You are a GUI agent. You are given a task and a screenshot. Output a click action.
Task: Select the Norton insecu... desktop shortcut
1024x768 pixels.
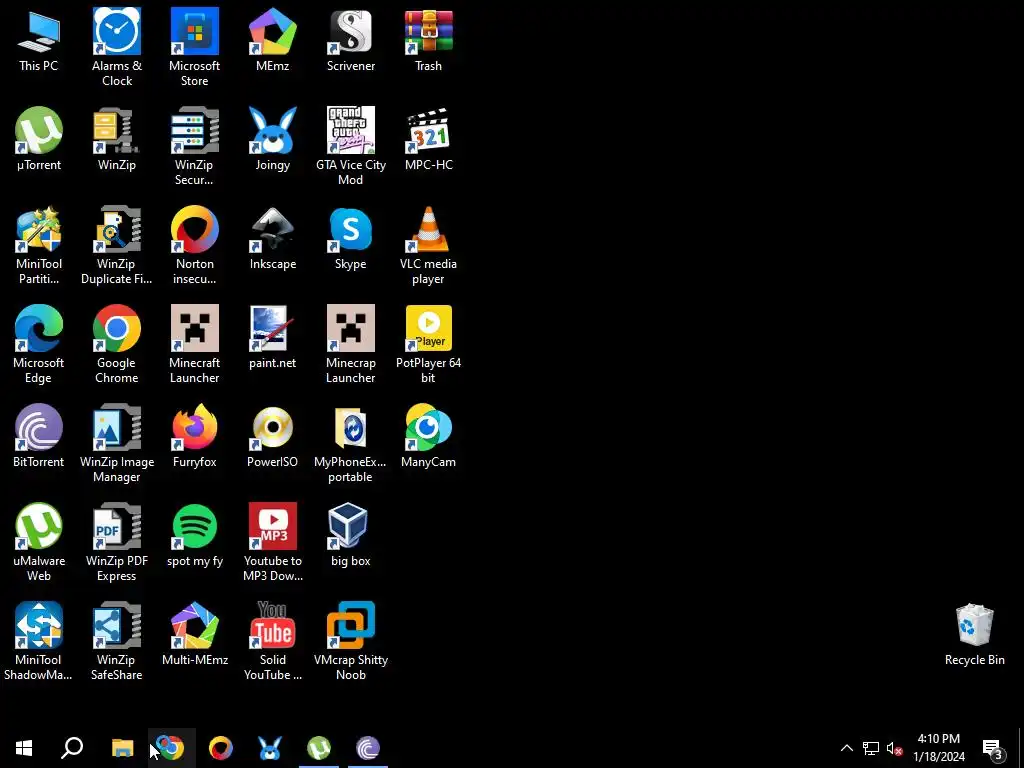click(x=195, y=246)
